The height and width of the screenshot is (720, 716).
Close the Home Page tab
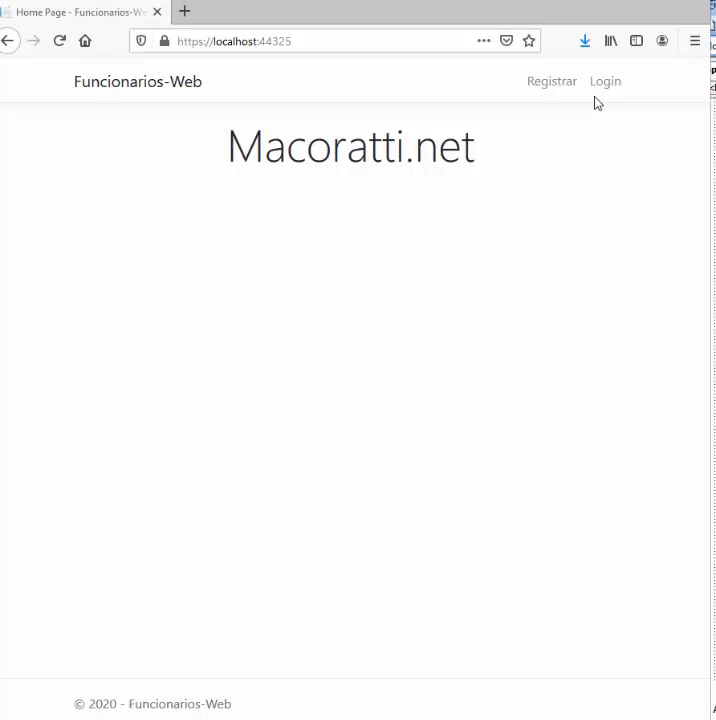point(157,12)
